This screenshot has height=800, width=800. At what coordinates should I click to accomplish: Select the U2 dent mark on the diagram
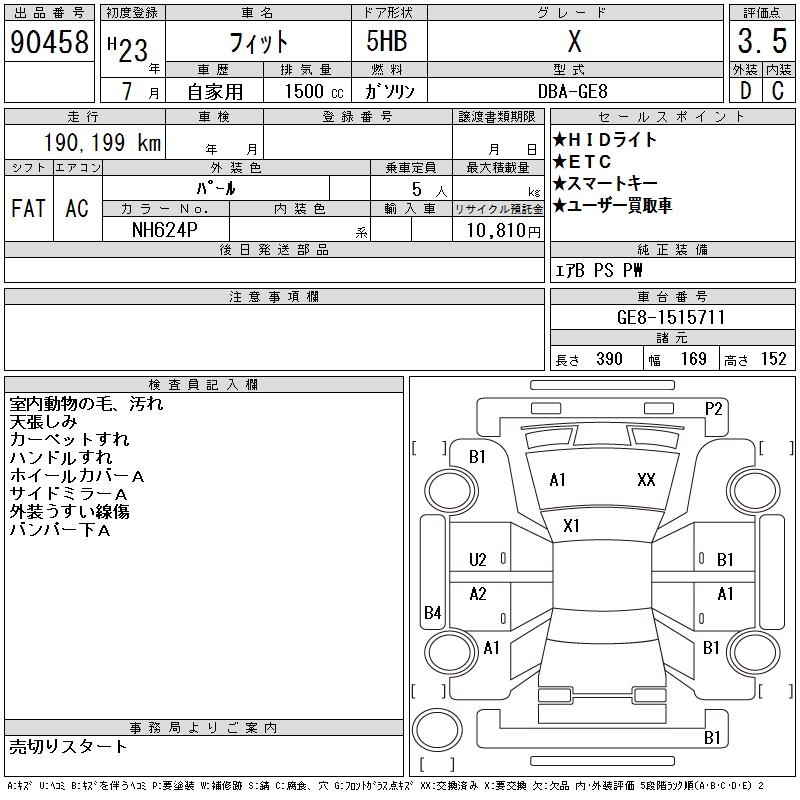(x=478, y=560)
